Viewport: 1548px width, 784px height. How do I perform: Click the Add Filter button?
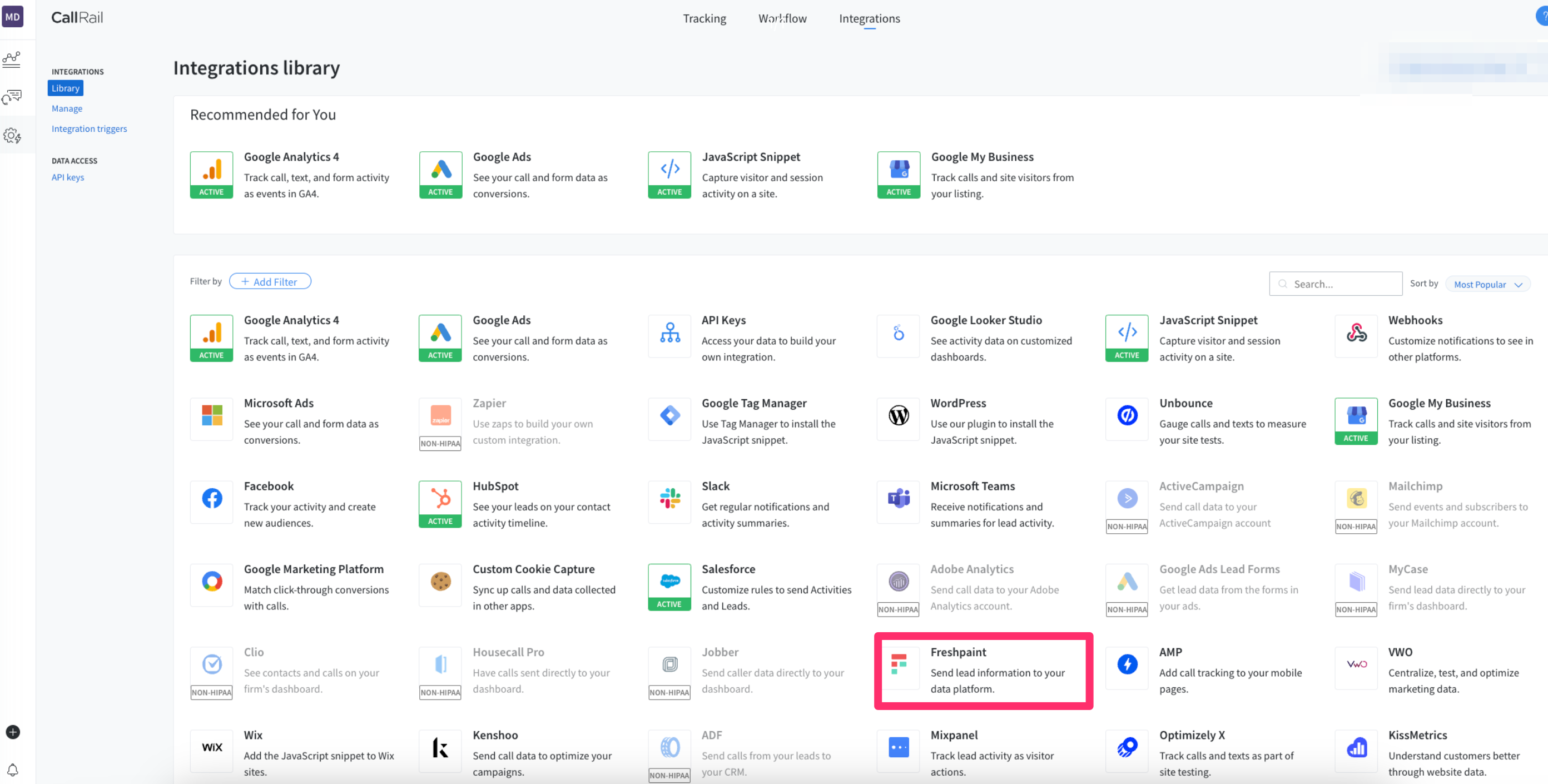point(270,282)
